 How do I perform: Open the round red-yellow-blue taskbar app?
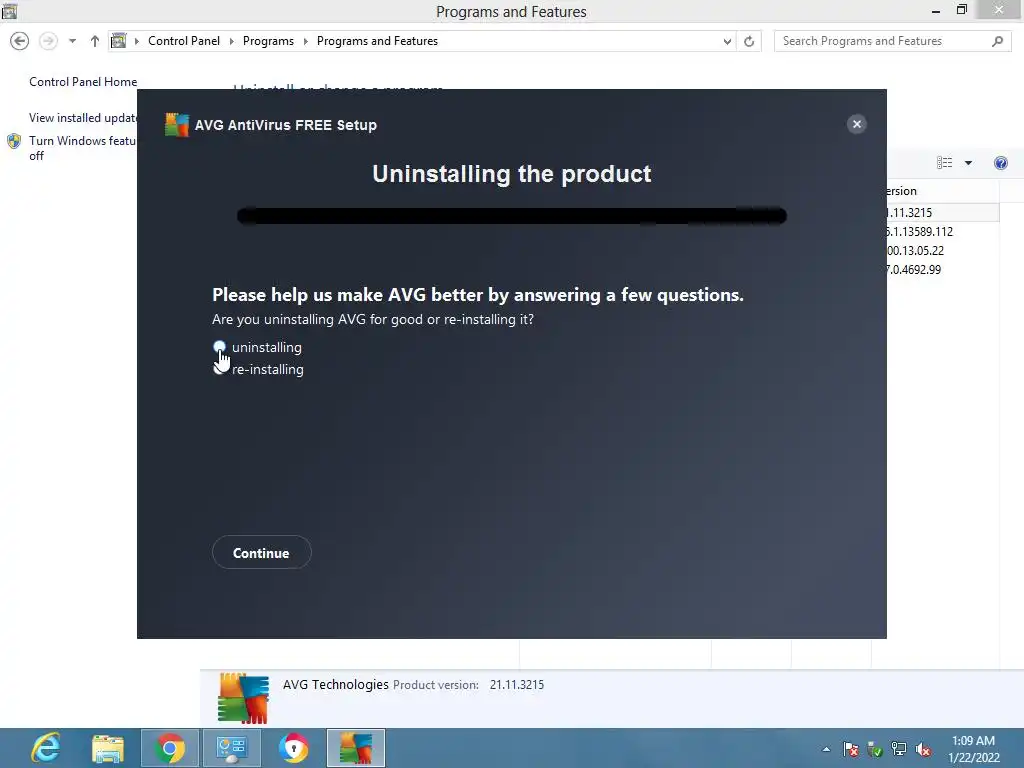coord(293,748)
